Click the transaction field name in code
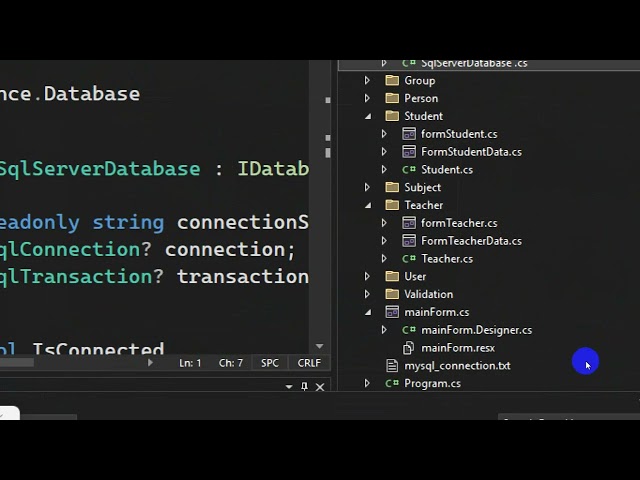 pyautogui.click(x=243, y=277)
